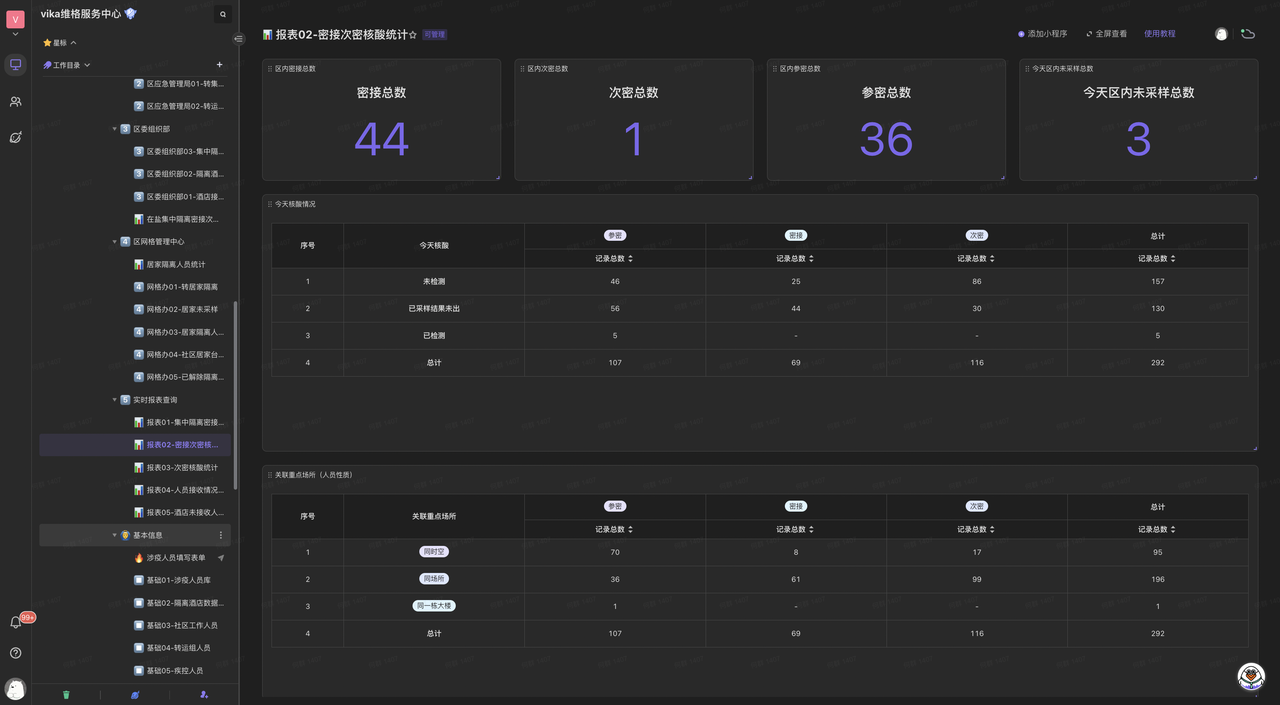
Task: Click the cloud sync status icon
Action: [1248, 34]
